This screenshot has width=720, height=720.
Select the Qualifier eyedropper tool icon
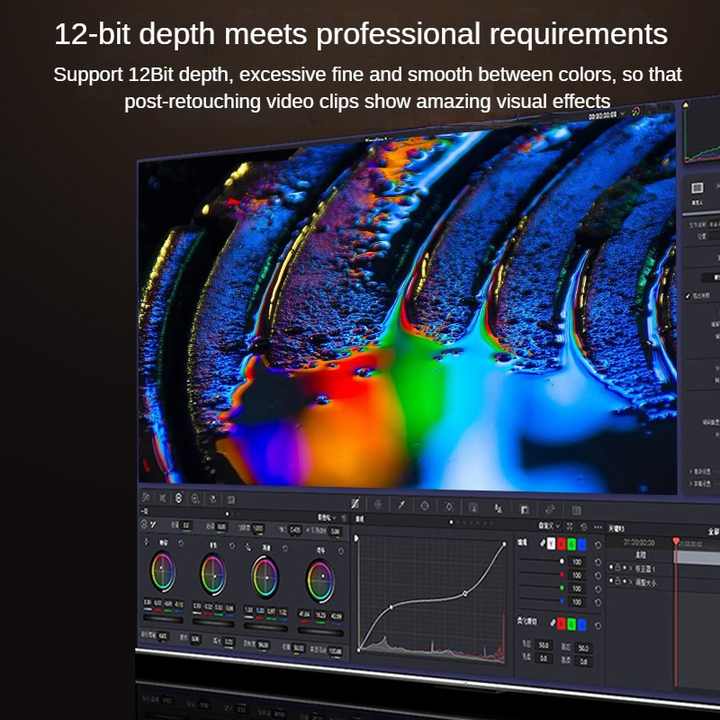pos(402,505)
